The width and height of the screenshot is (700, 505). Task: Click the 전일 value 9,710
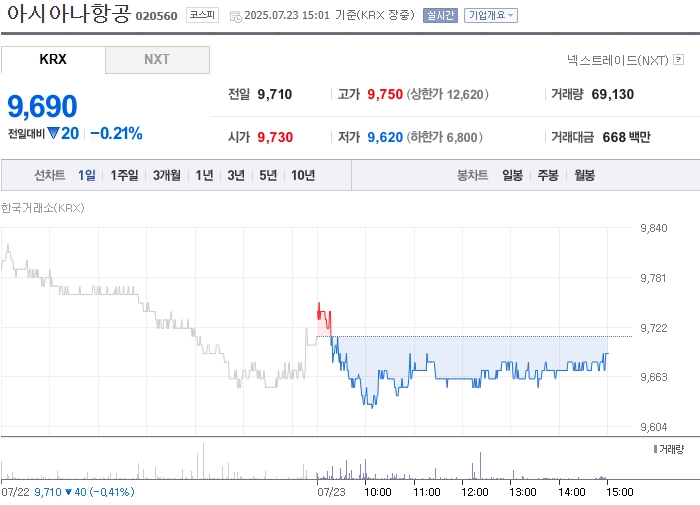click(x=275, y=94)
